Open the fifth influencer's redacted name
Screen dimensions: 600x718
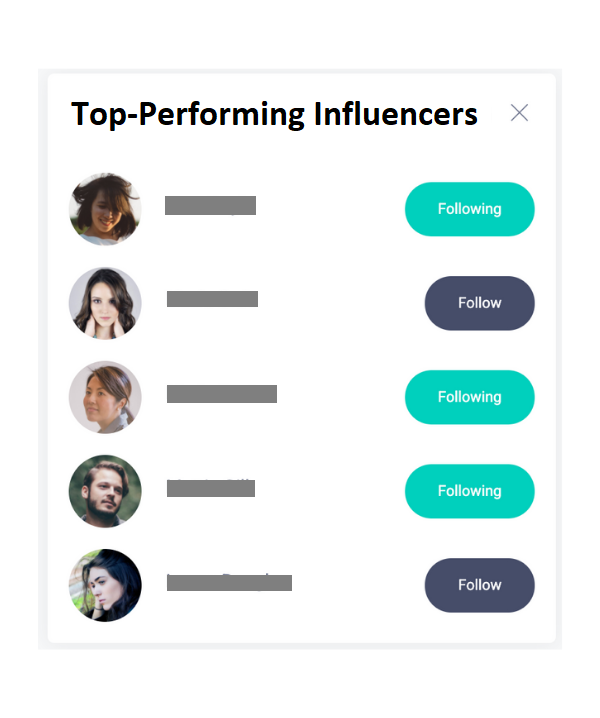pyautogui.click(x=229, y=582)
